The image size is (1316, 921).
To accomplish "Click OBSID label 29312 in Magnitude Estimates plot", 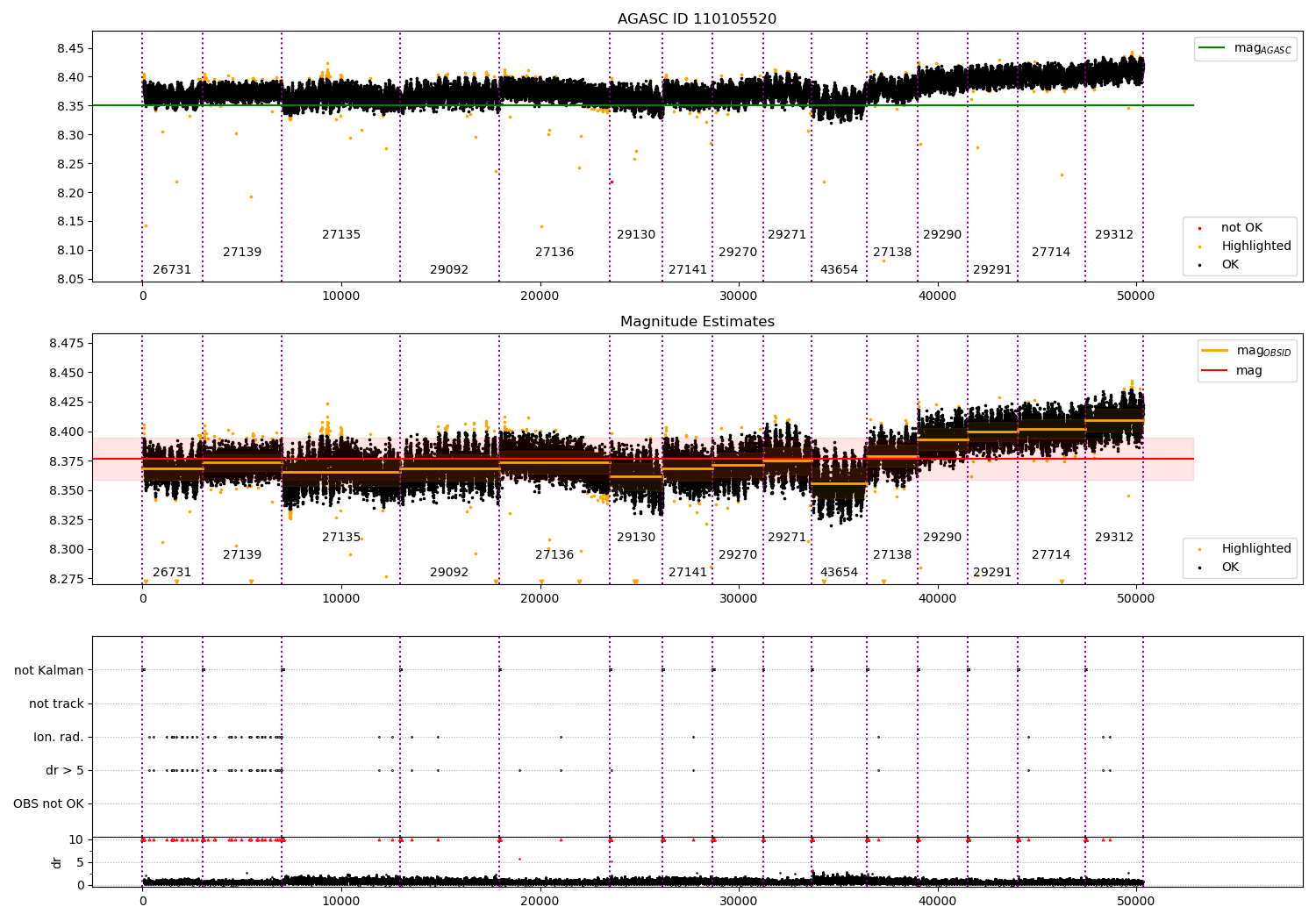I will tap(1114, 537).
